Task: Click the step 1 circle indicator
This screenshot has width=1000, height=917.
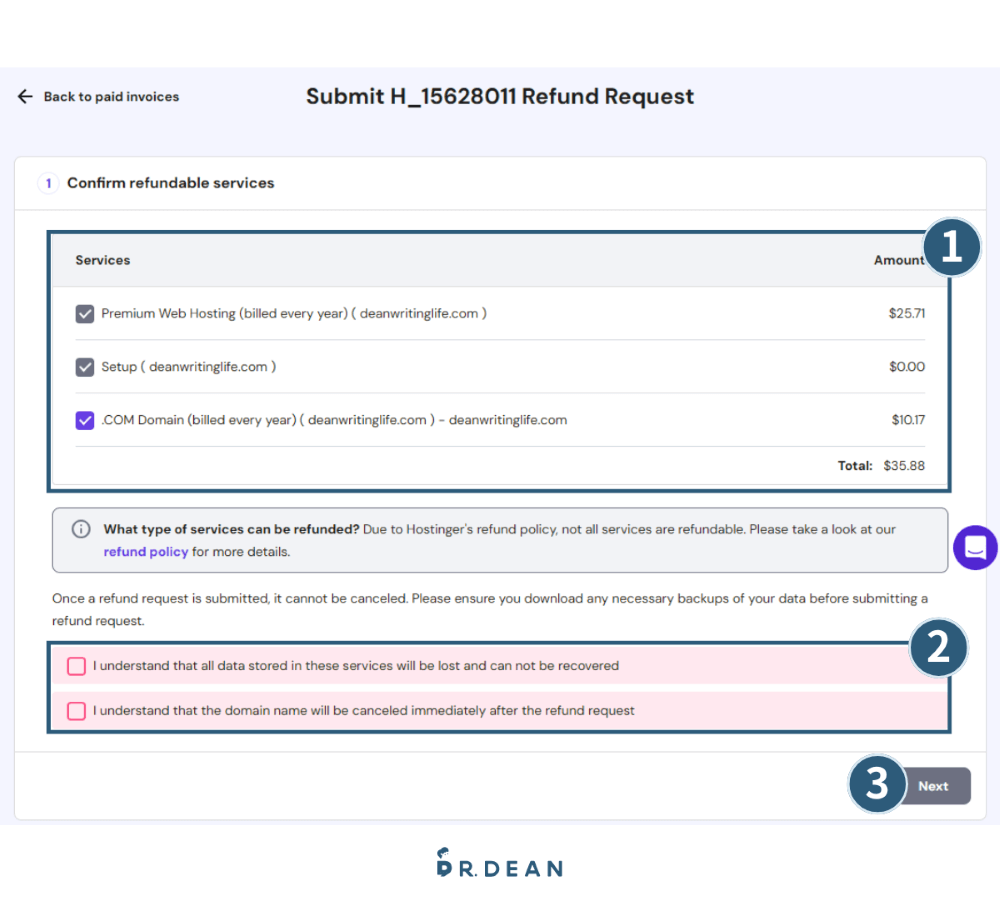Action: point(48,183)
